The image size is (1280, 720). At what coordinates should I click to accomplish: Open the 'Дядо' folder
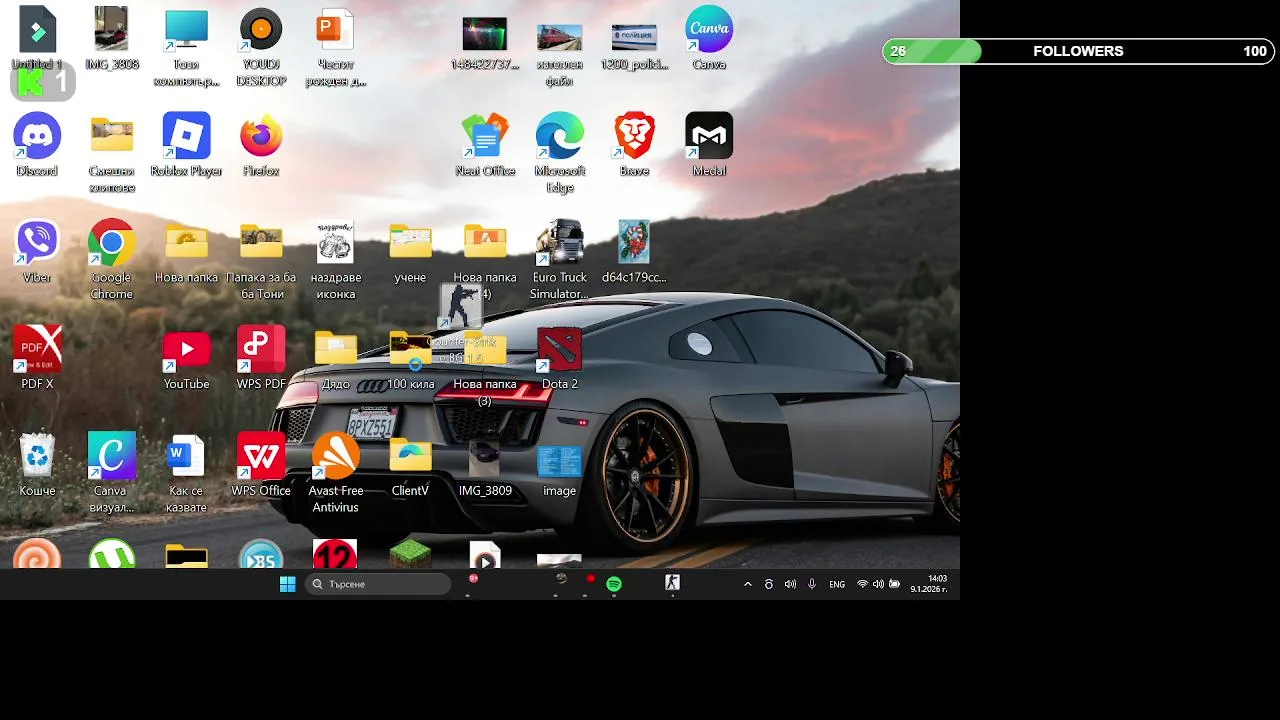pyautogui.click(x=336, y=350)
